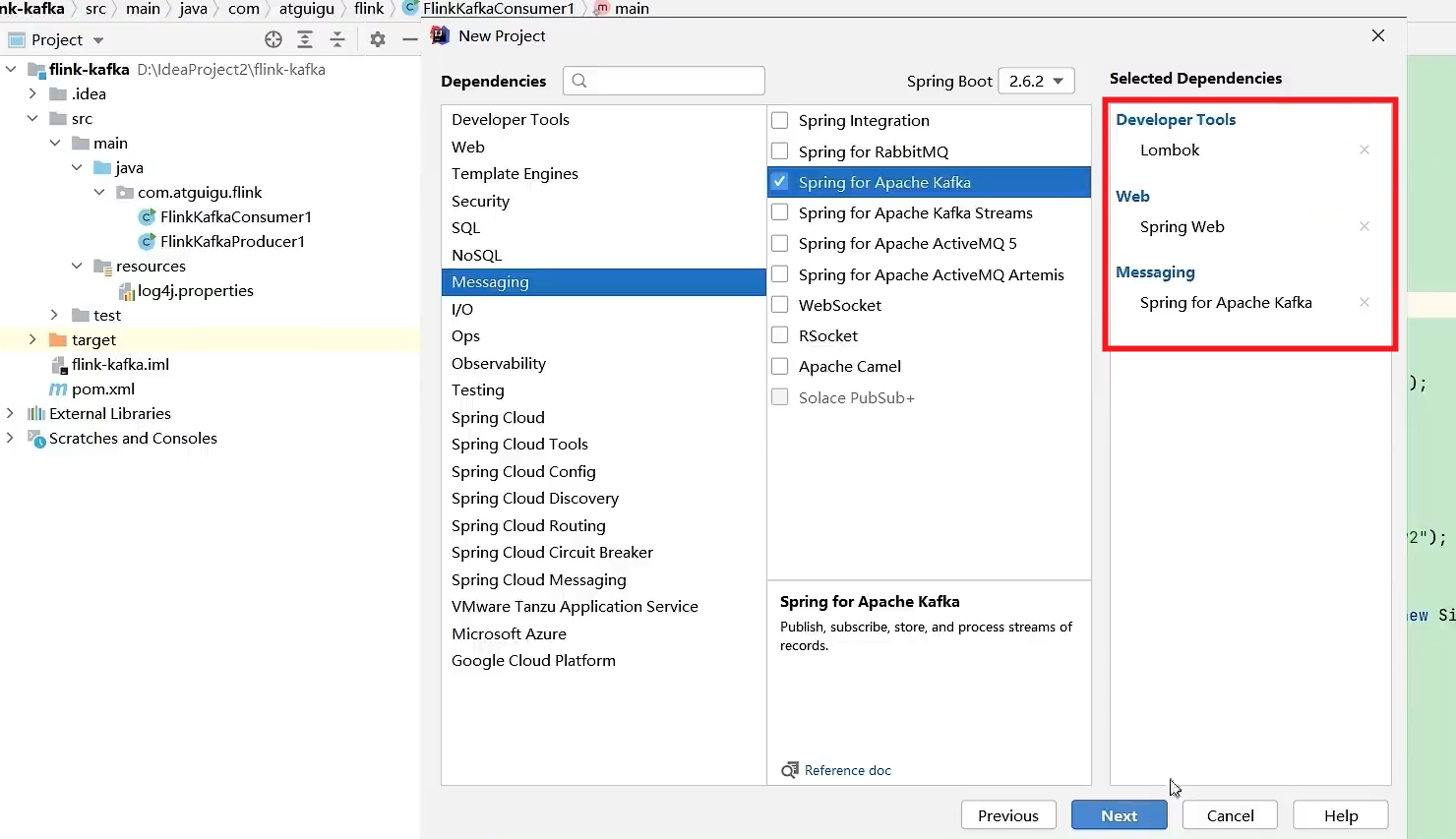Select Developer Tools category
The height and width of the screenshot is (839, 1456).
pyautogui.click(x=603, y=119)
